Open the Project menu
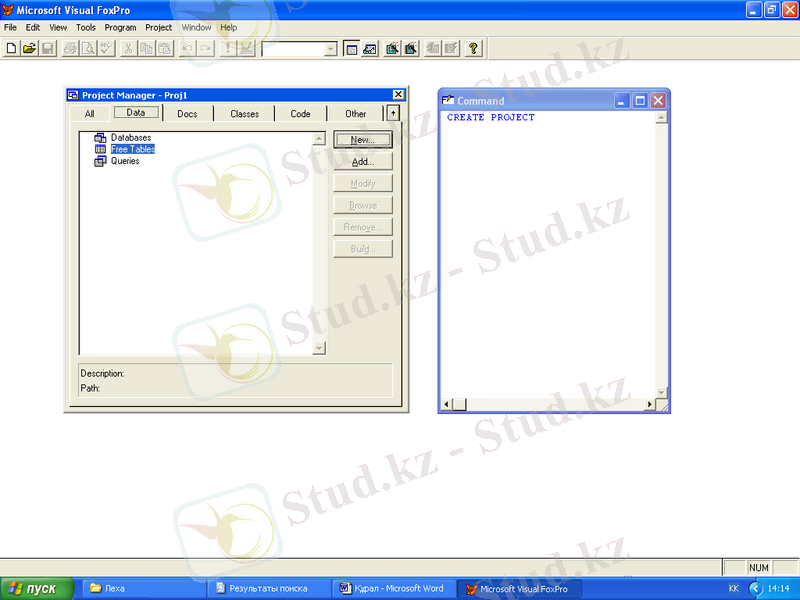Screen dimensions: 800x600 point(158,28)
